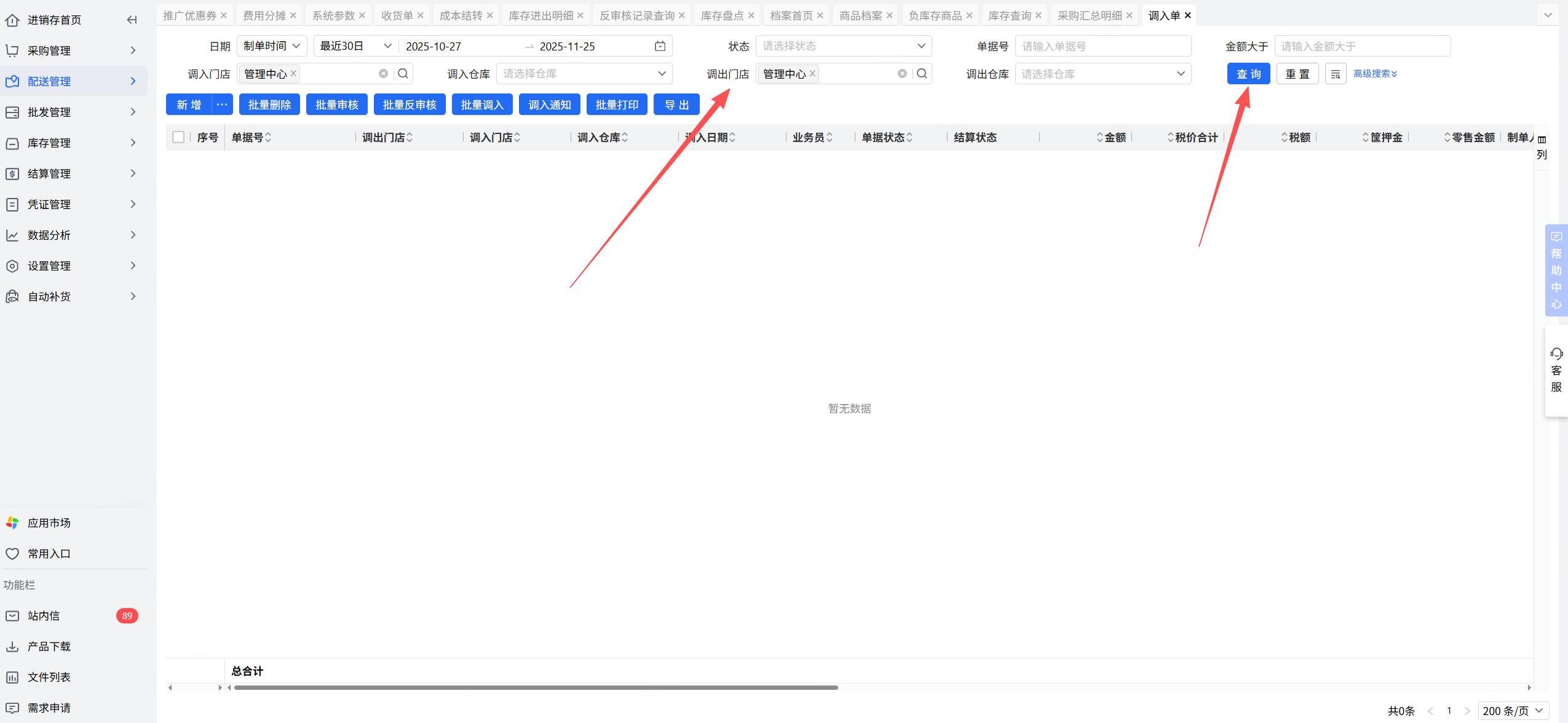Click the horizontal table scrollbar

pos(535,687)
